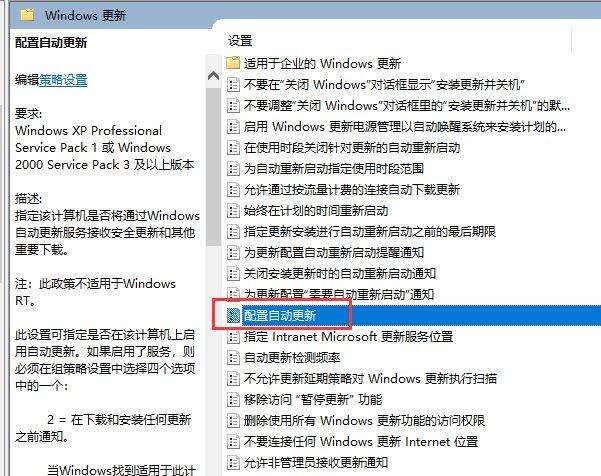The image size is (601, 476).
Task: Click policy icon next to 自动更新检测频率
Action: click(233, 358)
